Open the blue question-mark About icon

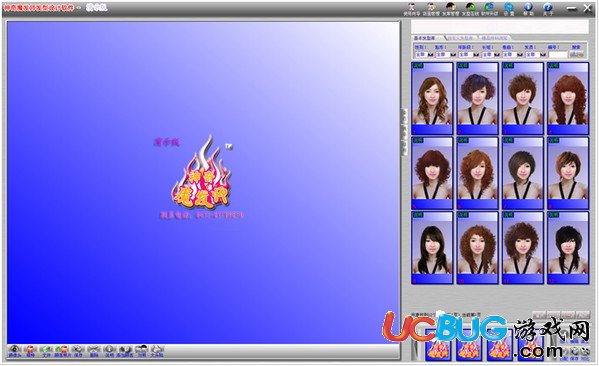tap(548, 9)
